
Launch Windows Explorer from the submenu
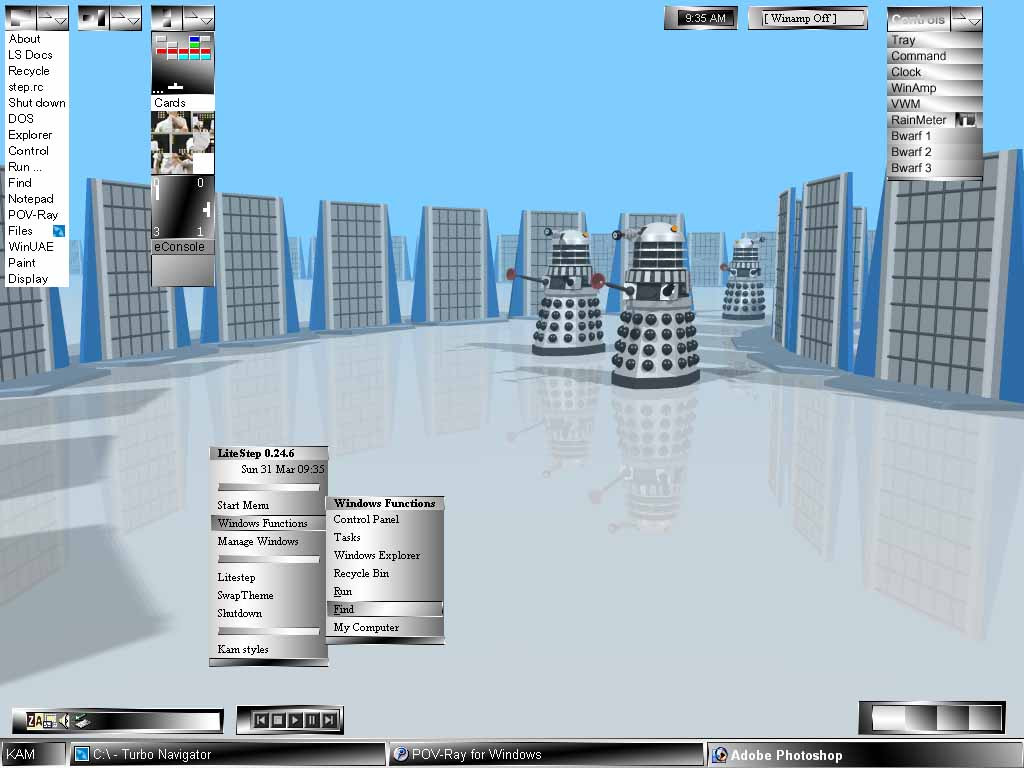tap(385, 555)
